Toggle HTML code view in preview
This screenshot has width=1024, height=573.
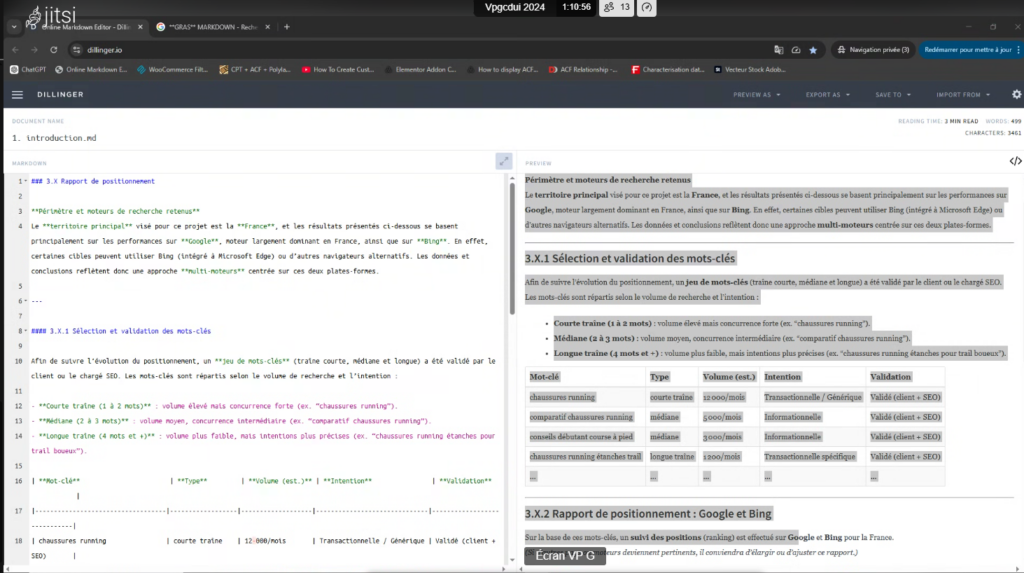[x=1015, y=161]
